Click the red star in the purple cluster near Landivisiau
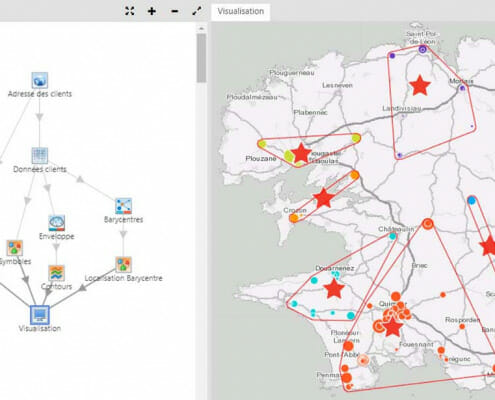The width and height of the screenshot is (495, 400). coord(420,85)
